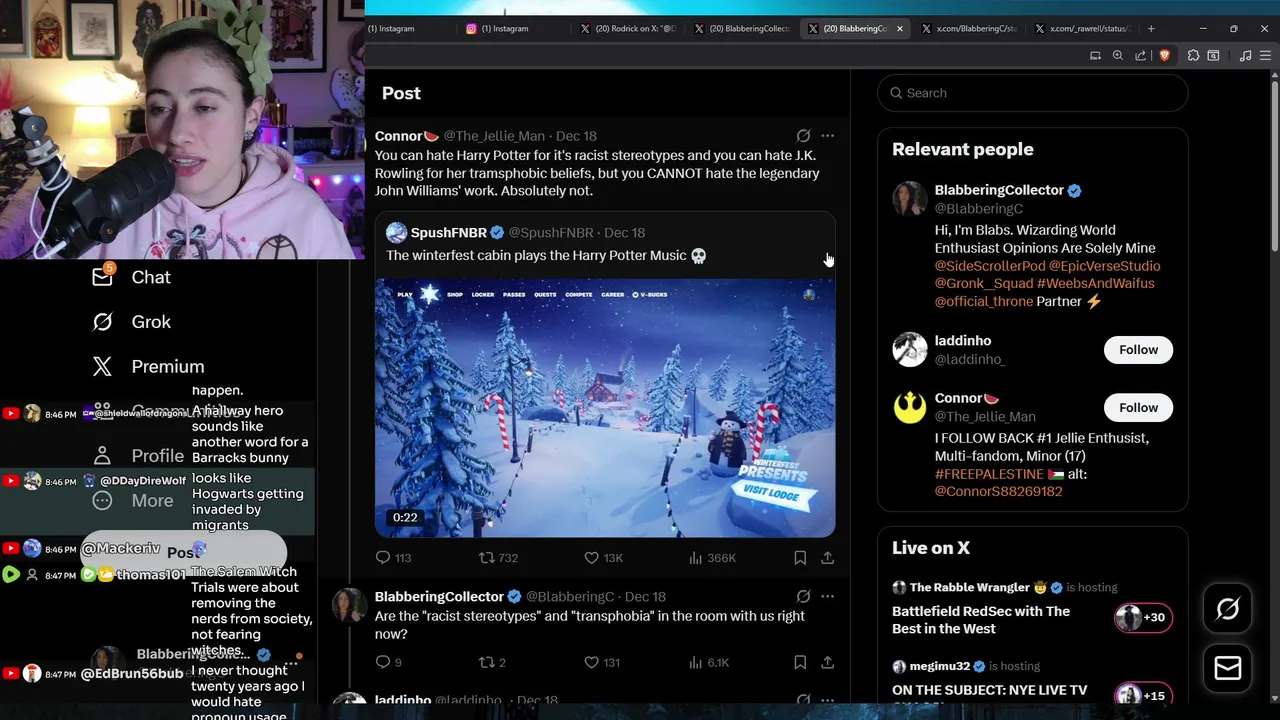Viewport: 1280px width, 720px height.
Task: Open the #WeebsAndWaifus hashtag link
Action: click(1095, 283)
